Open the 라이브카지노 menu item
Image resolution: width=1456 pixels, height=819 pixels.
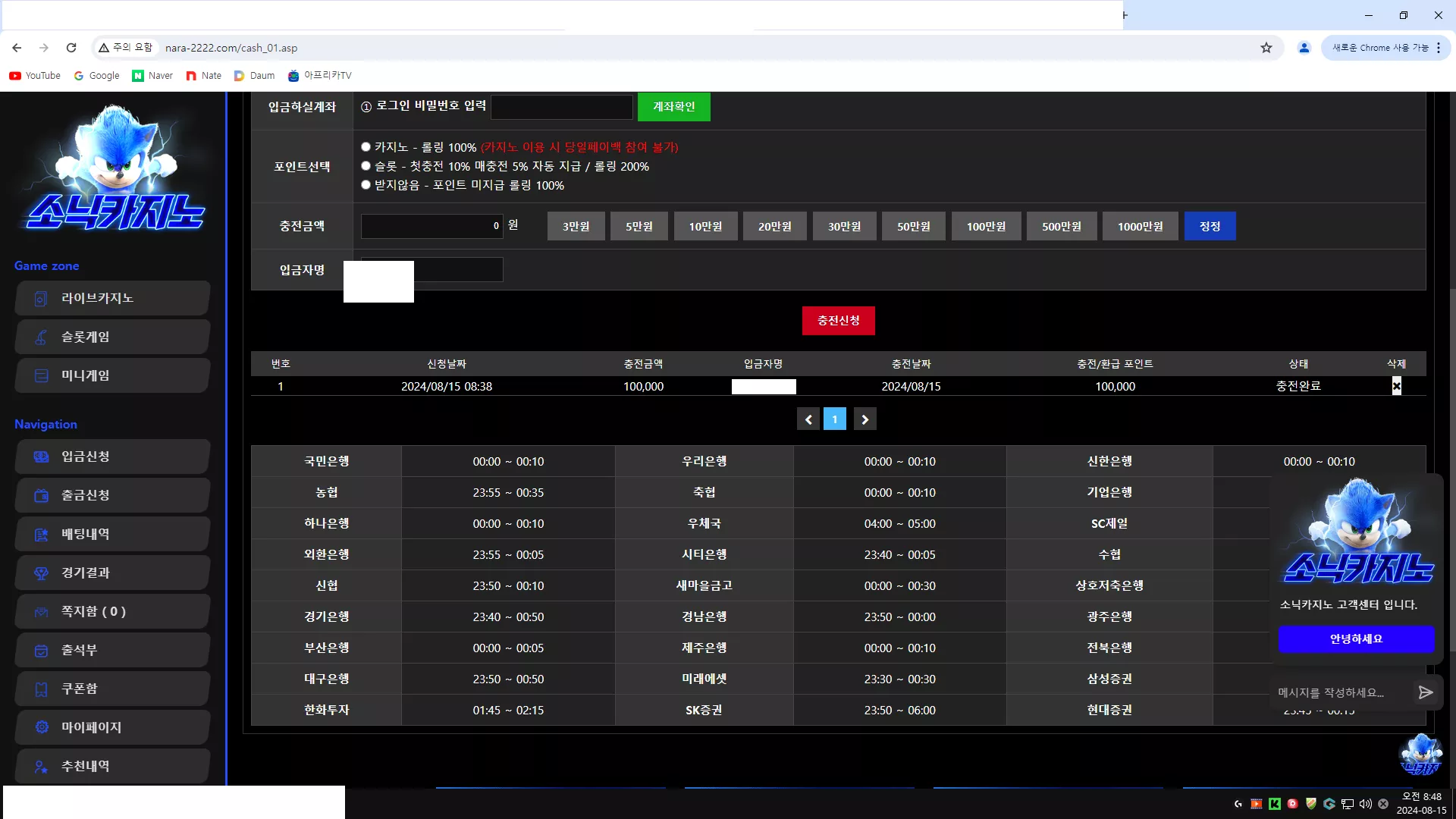point(112,299)
